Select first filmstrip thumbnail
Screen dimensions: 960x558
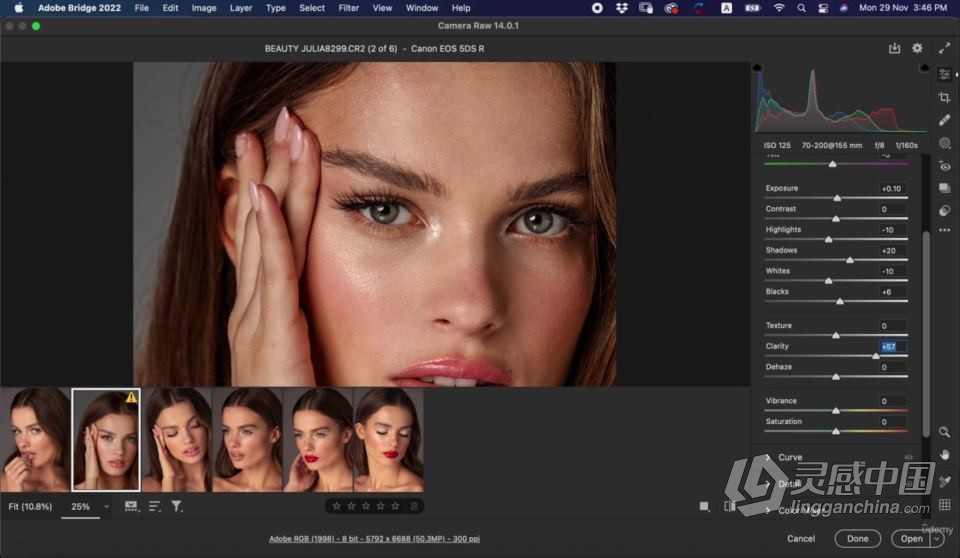coord(35,439)
